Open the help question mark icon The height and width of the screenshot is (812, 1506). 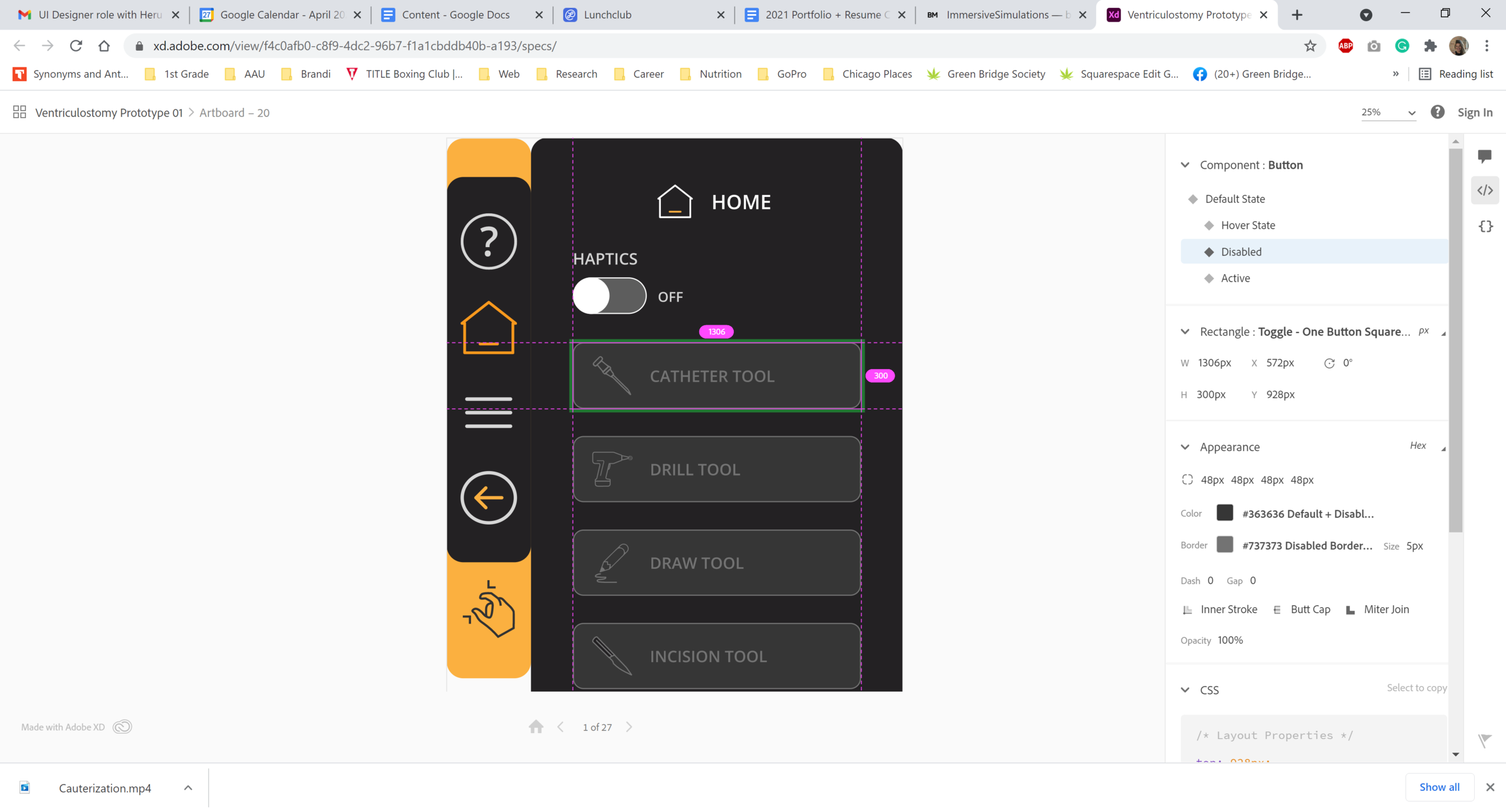[x=1437, y=112]
